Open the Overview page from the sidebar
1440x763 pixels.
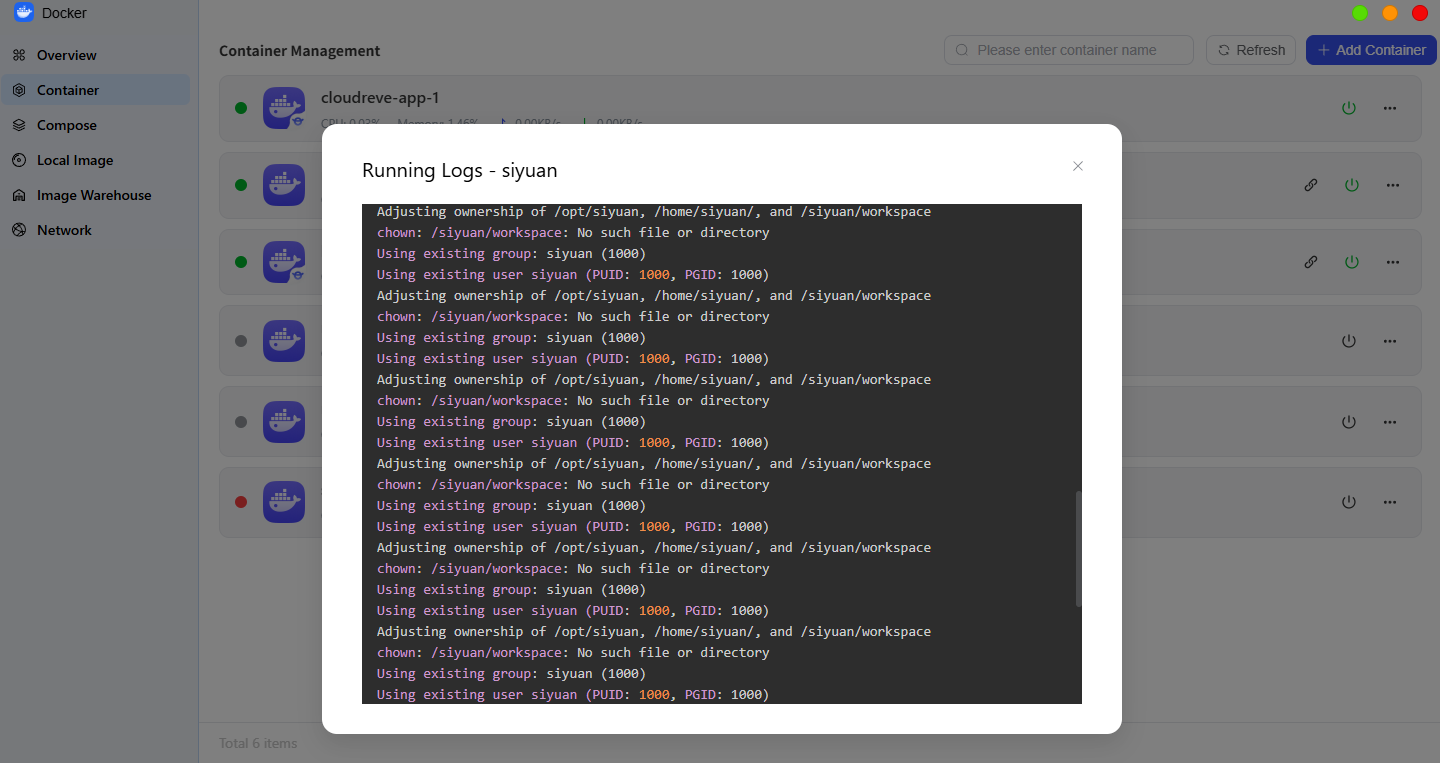[x=95, y=55]
